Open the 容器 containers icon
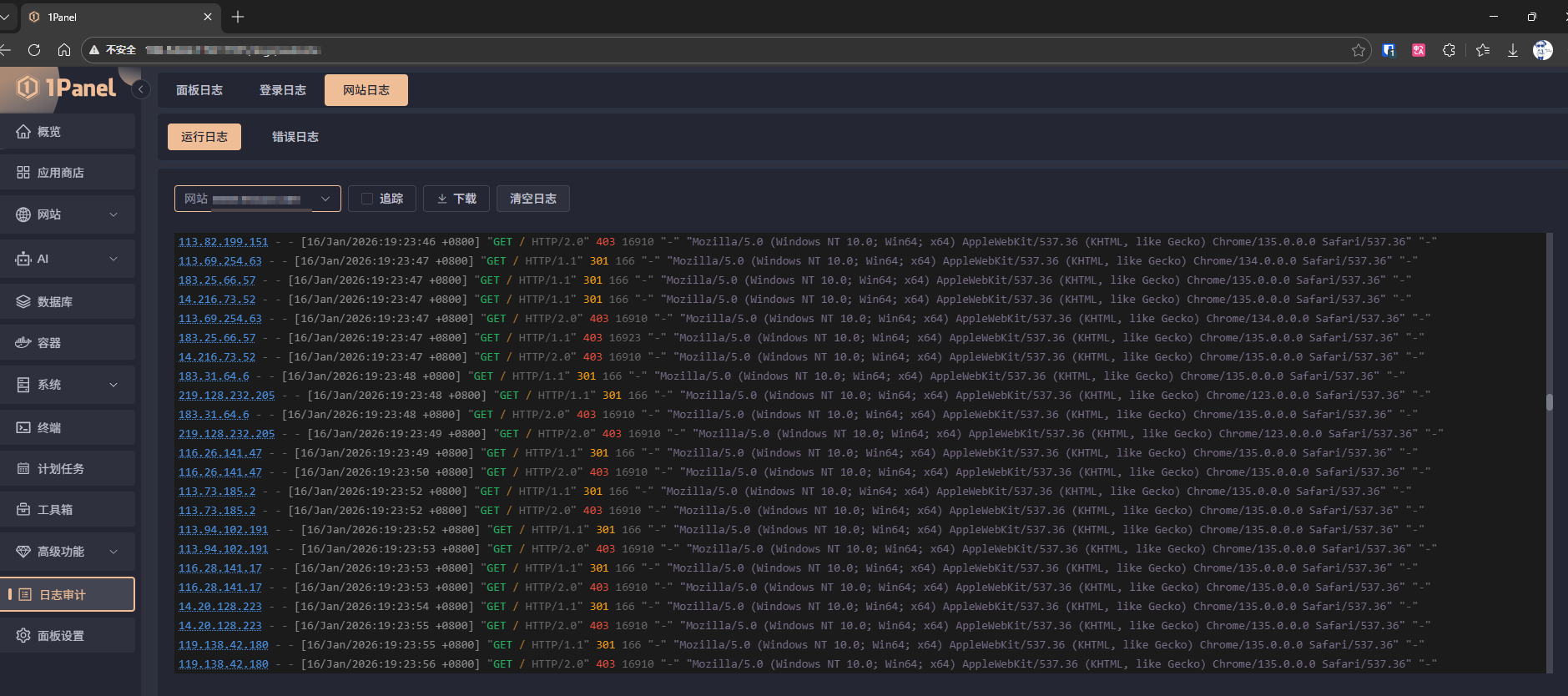 tap(23, 343)
